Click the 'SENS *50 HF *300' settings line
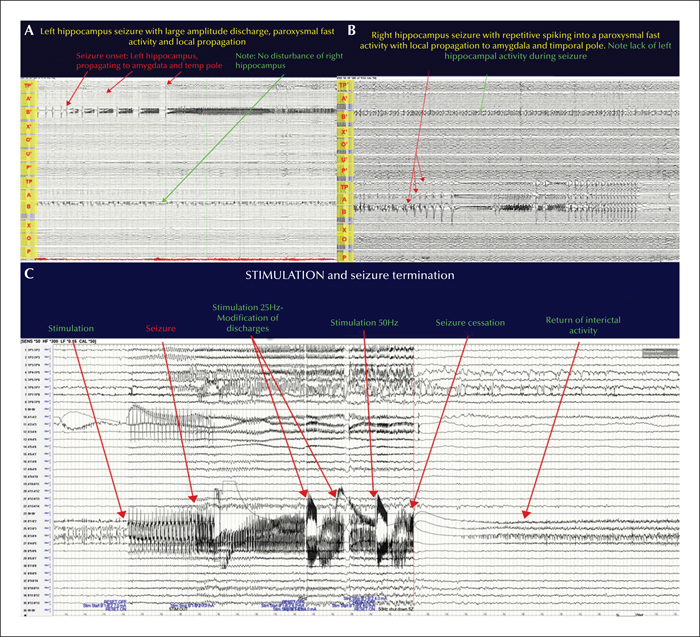The width and height of the screenshot is (700, 637). tap(58, 341)
